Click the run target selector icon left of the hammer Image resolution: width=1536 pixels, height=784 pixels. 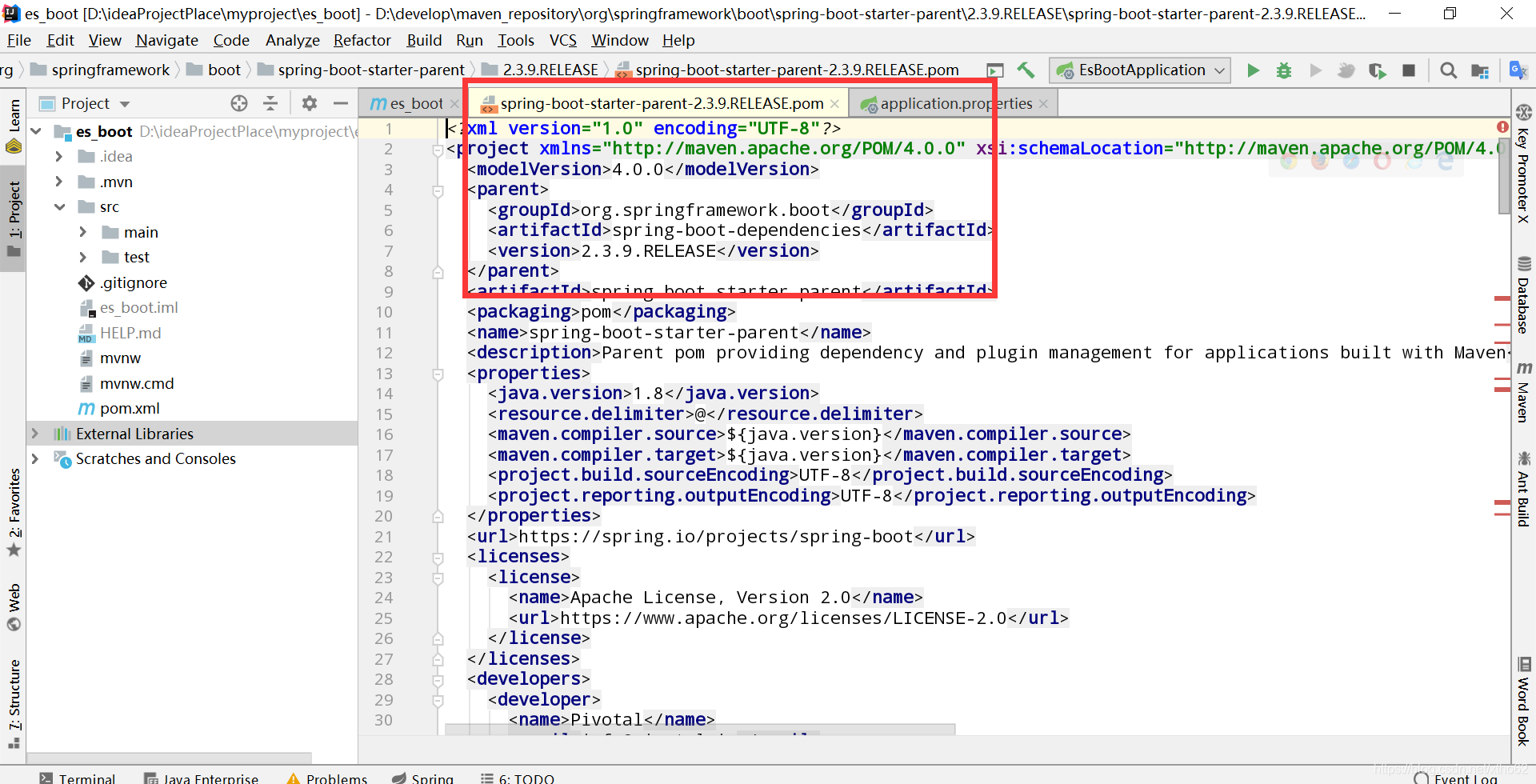point(995,70)
